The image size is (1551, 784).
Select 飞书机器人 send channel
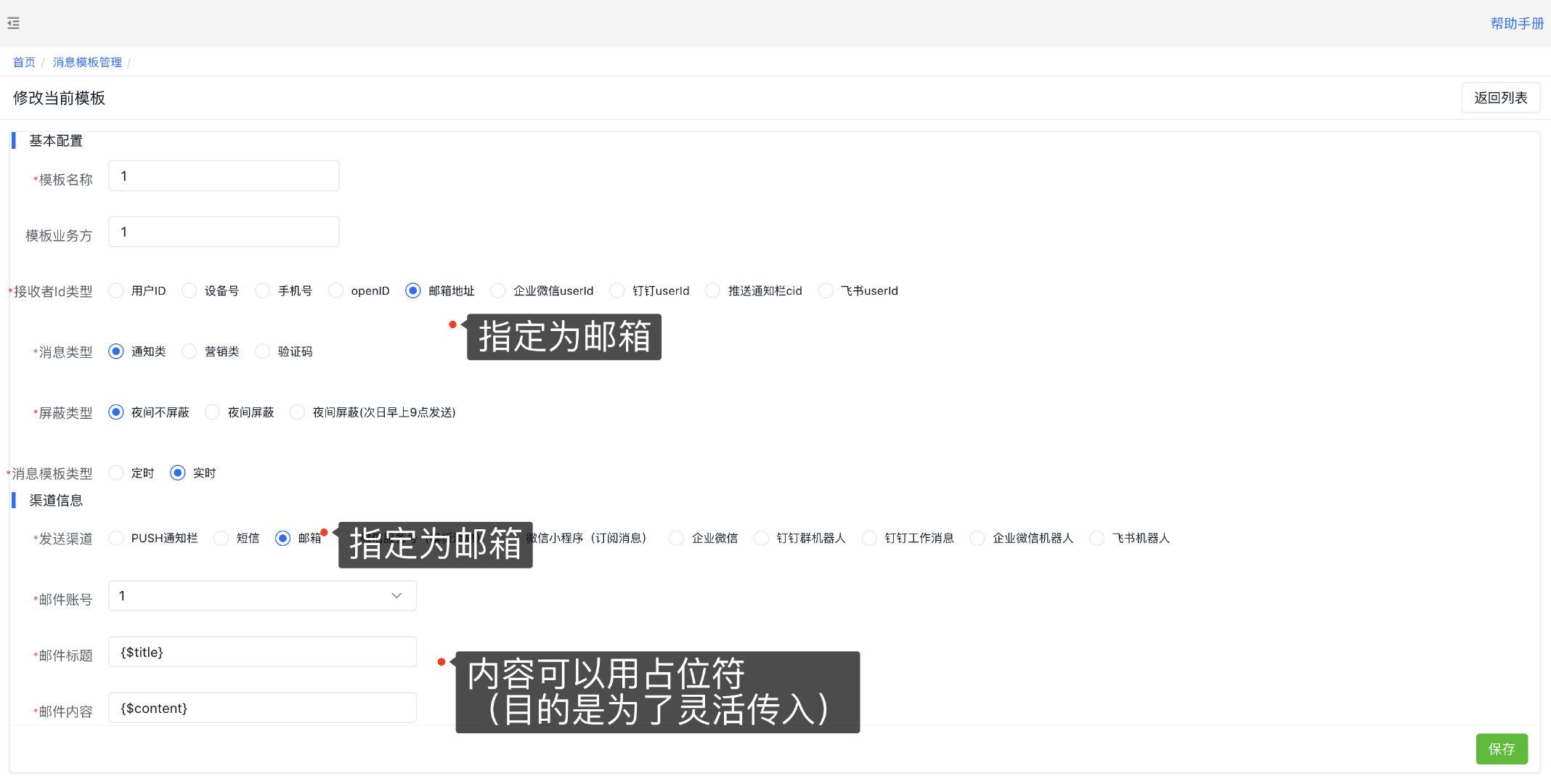pos(1097,538)
